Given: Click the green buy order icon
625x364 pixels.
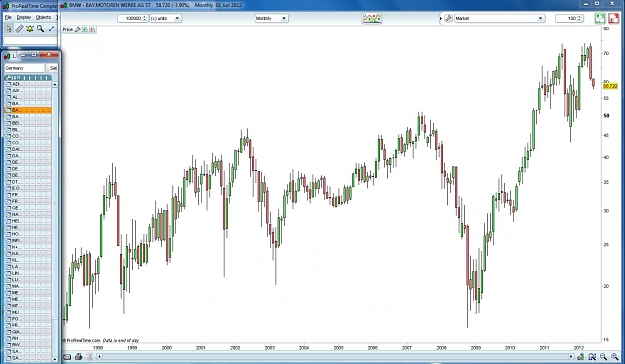Looking at the screenshot, I should (600, 18).
